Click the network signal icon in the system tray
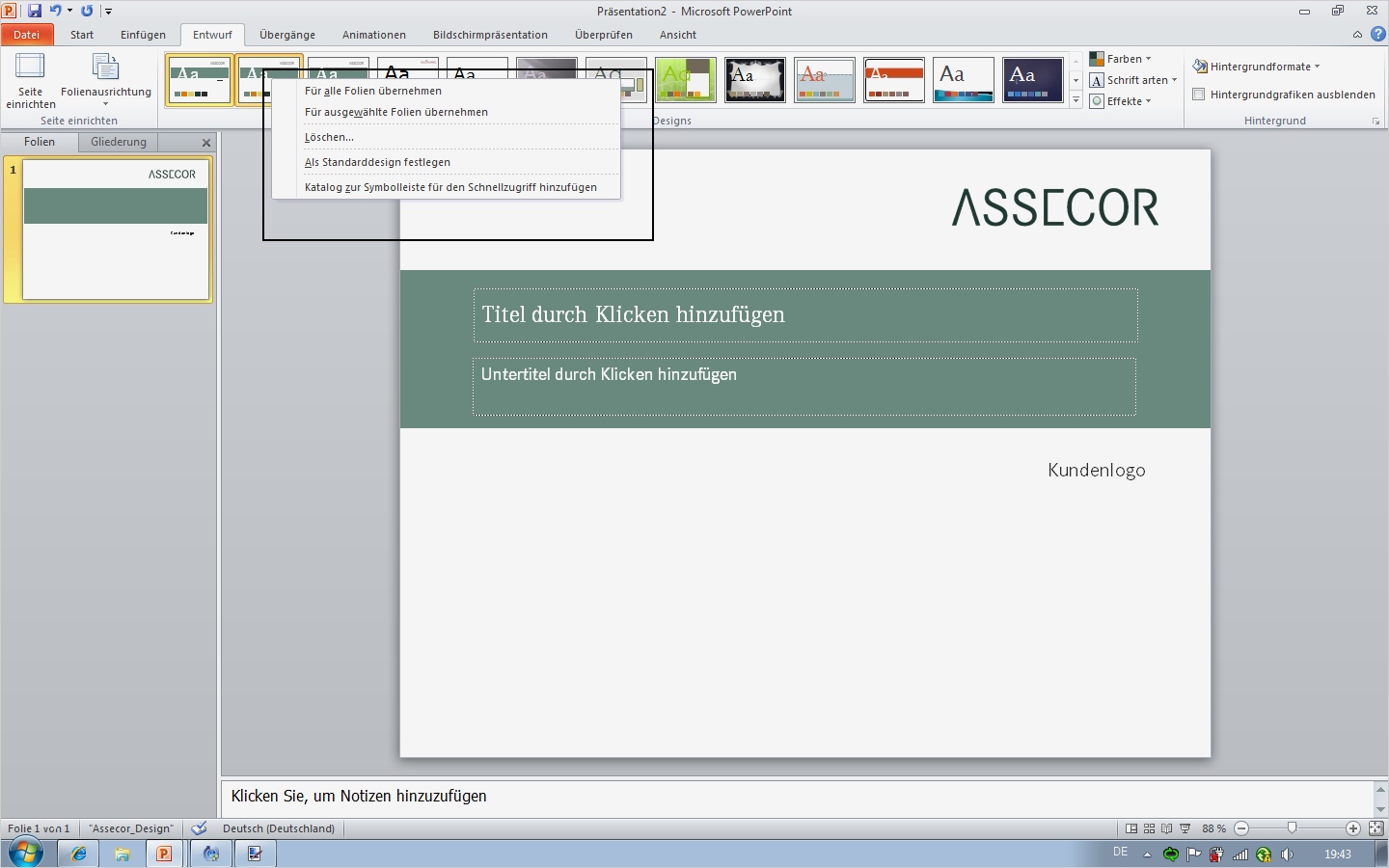Image resolution: width=1389 pixels, height=868 pixels. click(1240, 854)
